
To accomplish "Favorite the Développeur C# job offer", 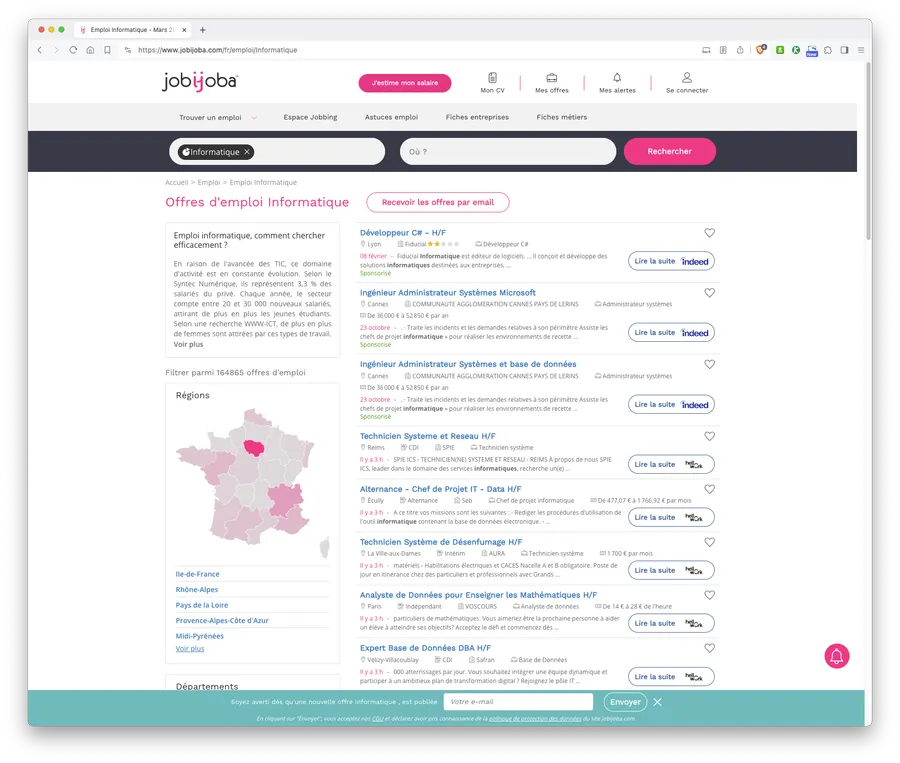I will [709, 233].
